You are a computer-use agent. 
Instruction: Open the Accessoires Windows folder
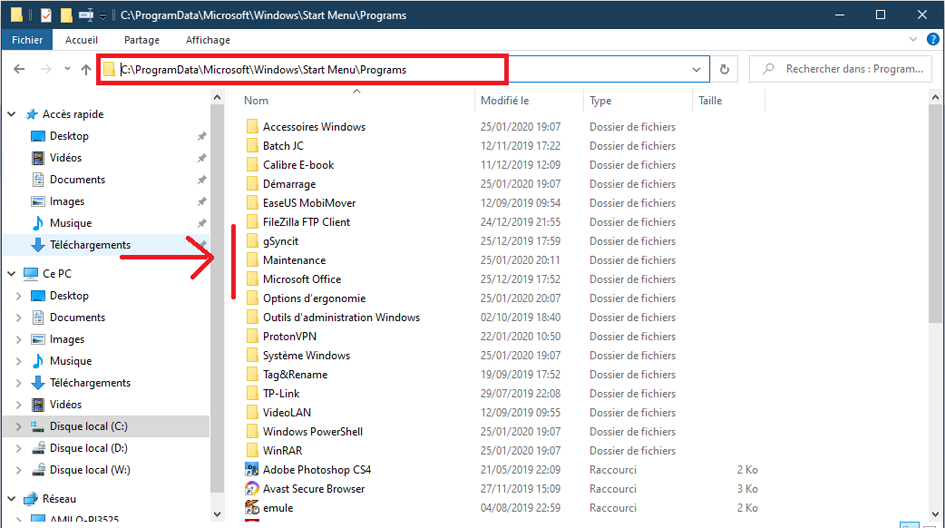click(306, 127)
